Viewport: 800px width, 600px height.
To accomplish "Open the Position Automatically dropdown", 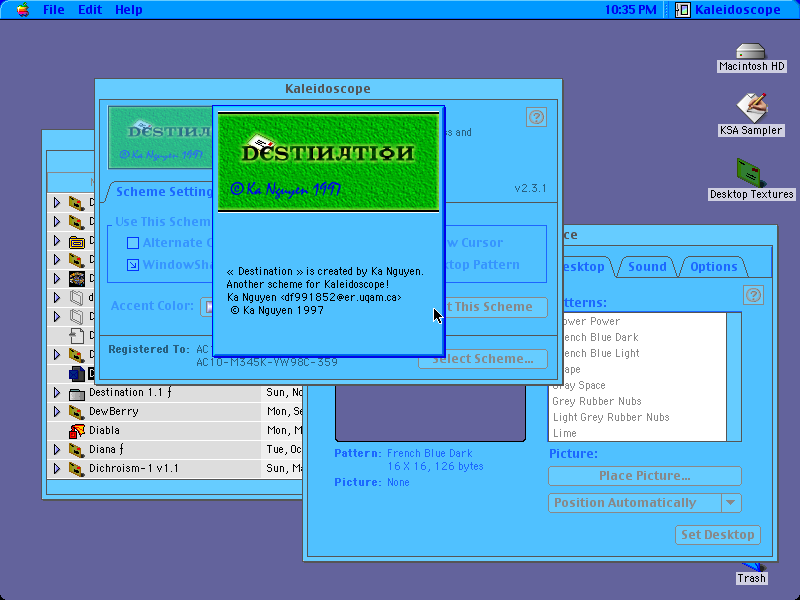I will point(645,503).
